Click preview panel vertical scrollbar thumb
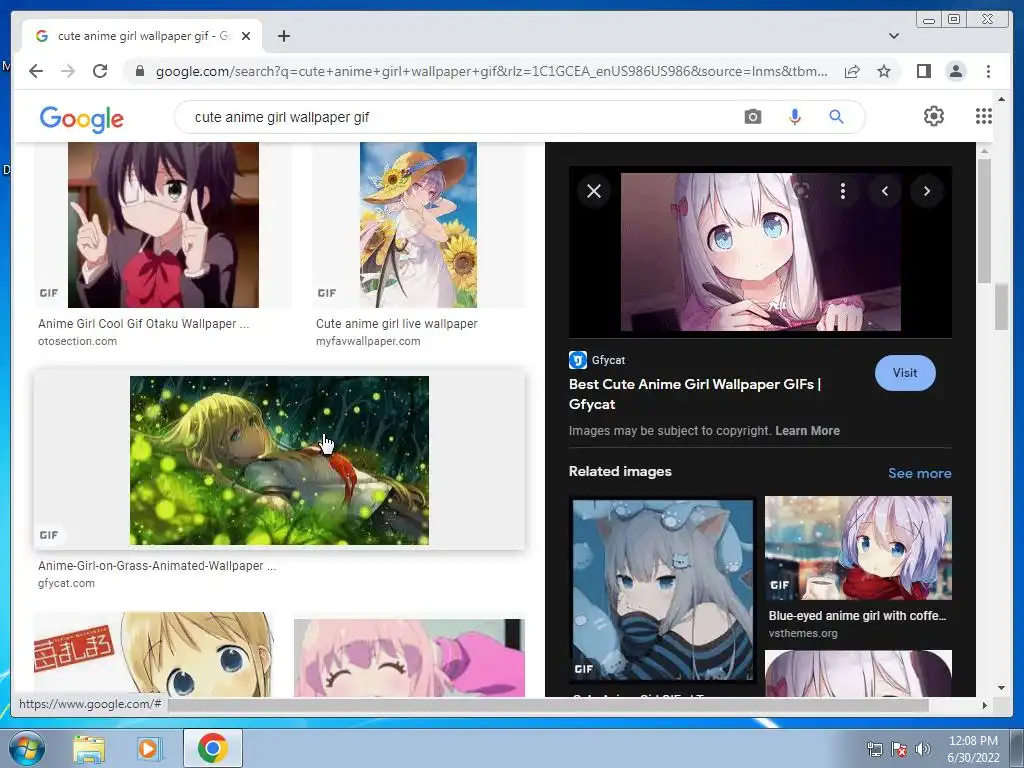Screen dimensions: 1024x768 (984, 220)
